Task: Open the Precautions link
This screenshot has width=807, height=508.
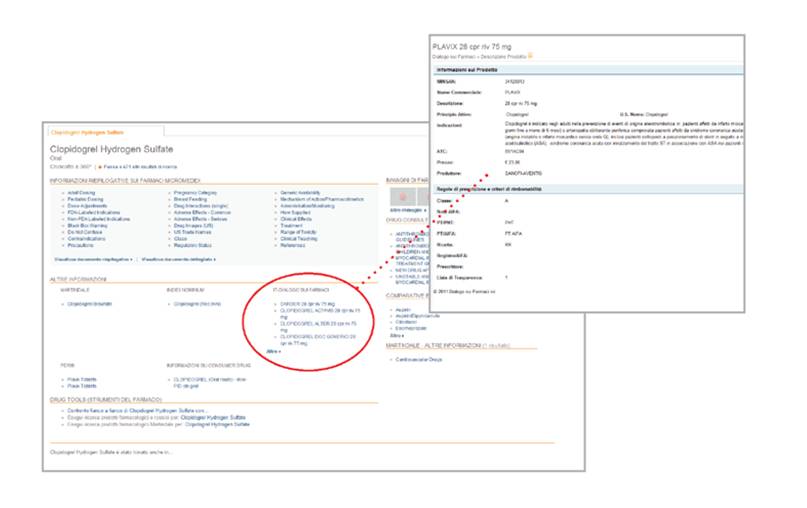Action: point(81,246)
